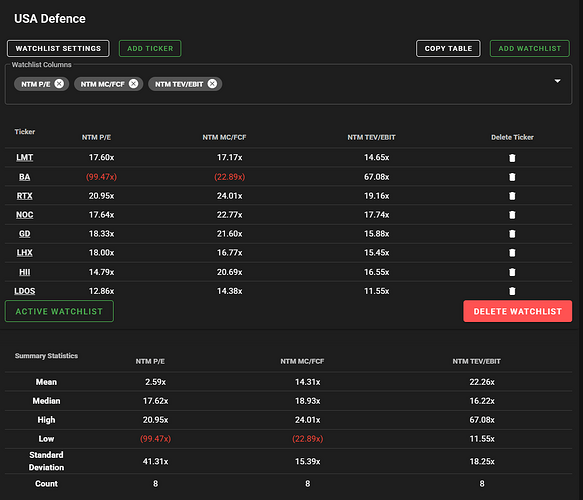The image size is (583, 500).
Task: Click the 24.01x value in RTX row
Action: tap(230, 196)
